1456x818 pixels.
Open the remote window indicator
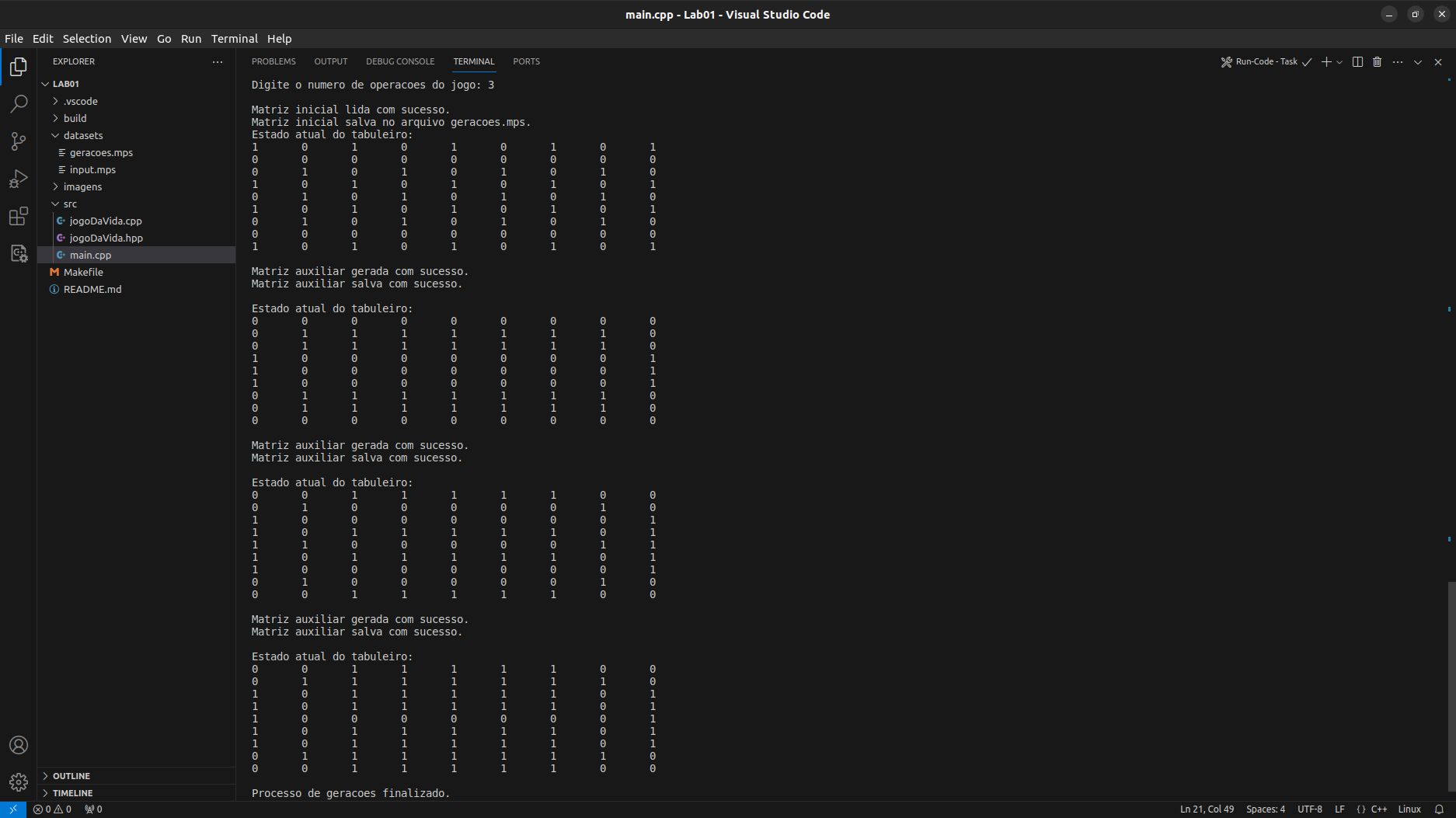tap(13, 809)
